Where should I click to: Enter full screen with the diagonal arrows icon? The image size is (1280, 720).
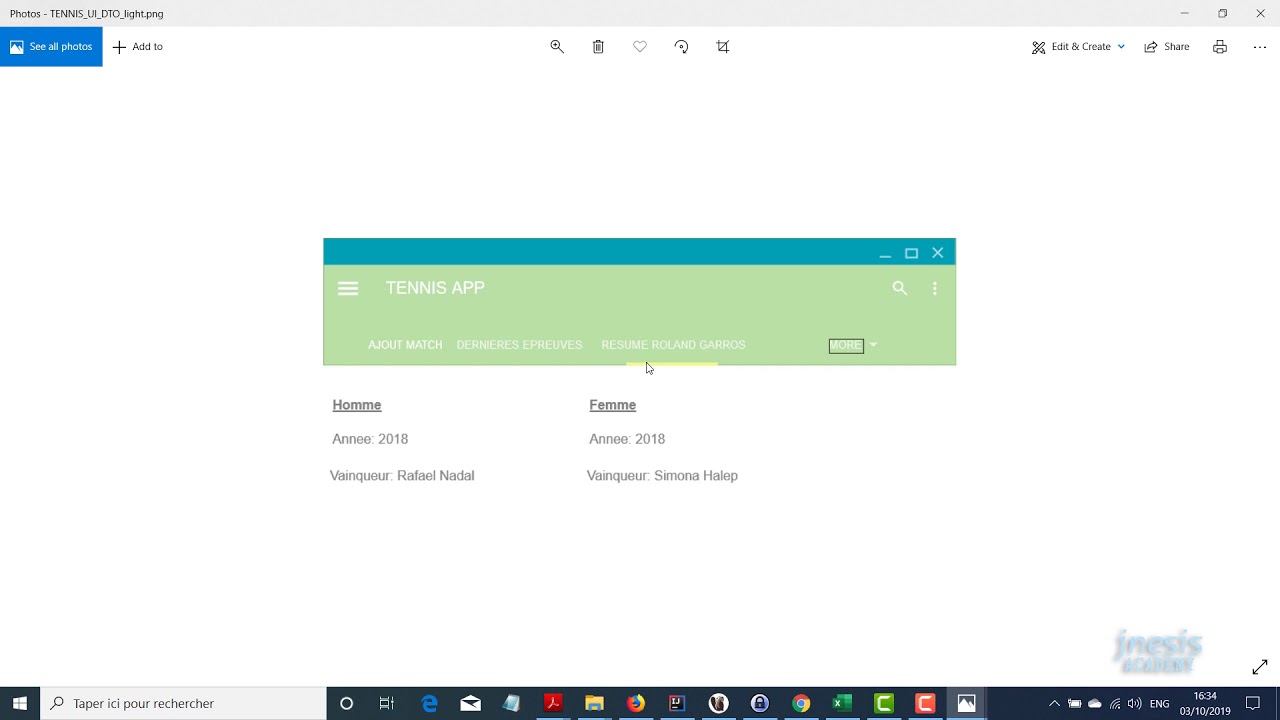pos(1260,667)
